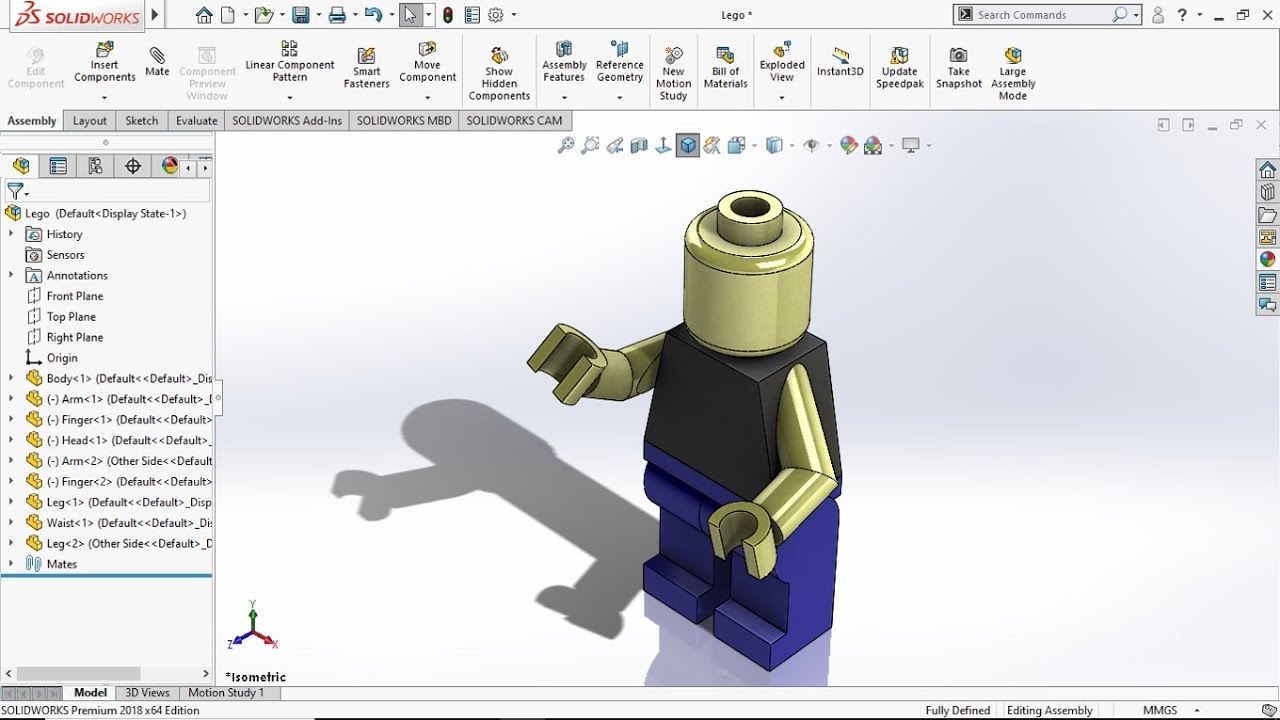Screen dimensions: 1280x720
Task: Open the Design Library task pane tab
Action: (x=1267, y=192)
